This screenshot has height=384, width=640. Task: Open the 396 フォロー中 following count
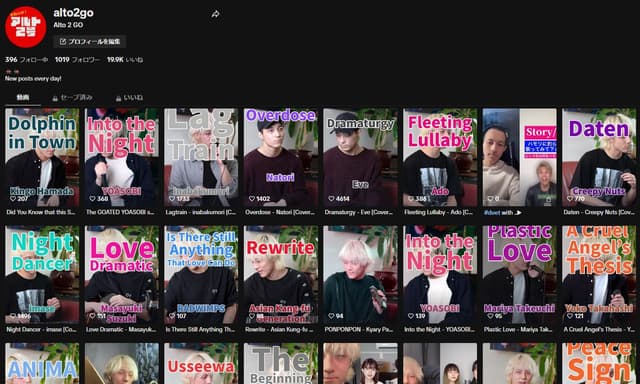(x=26, y=60)
